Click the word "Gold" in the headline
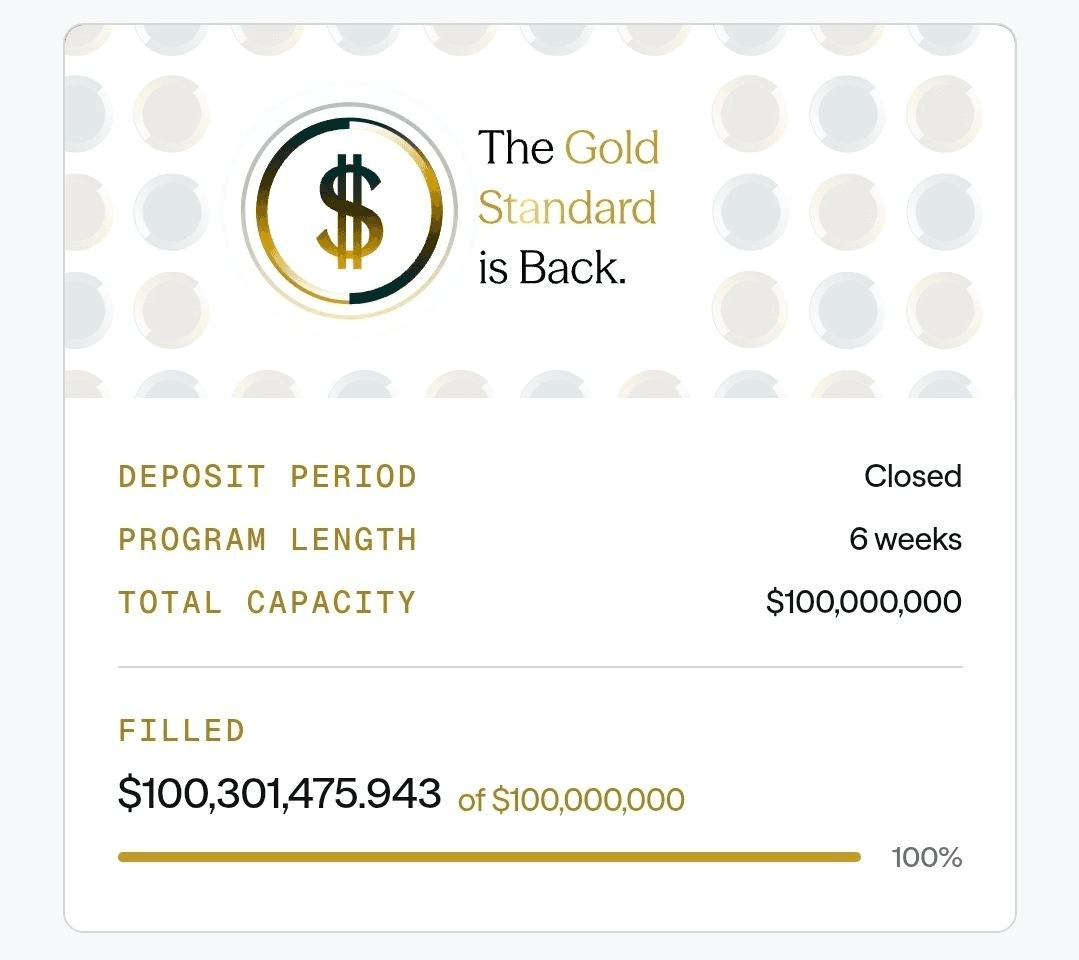This screenshot has height=960, width=1079. click(612, 148)
